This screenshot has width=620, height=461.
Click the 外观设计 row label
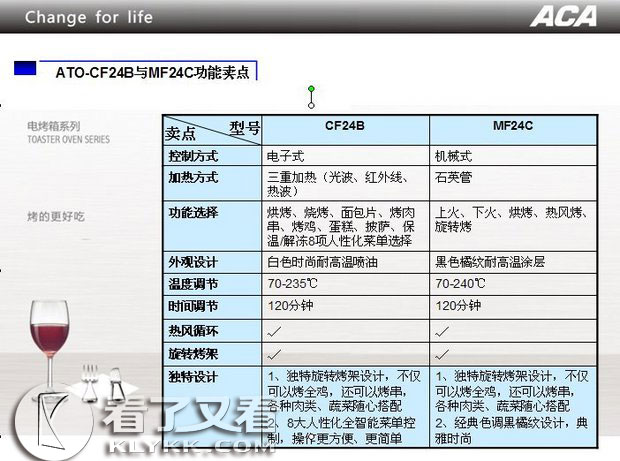click(193, 262)
